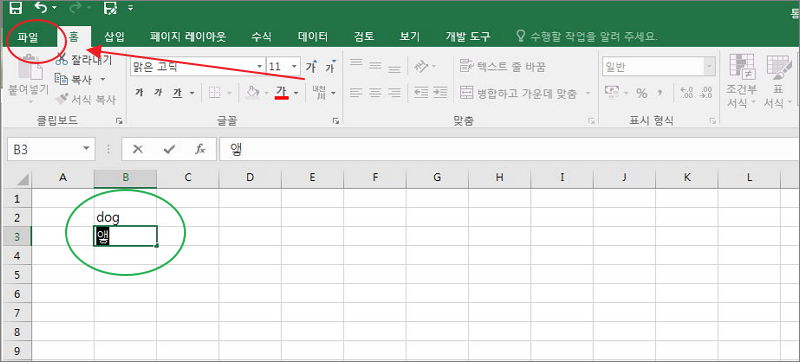The image size is (800, 362).
Task: Click the align right icon
Action: [x=394, y=93]
